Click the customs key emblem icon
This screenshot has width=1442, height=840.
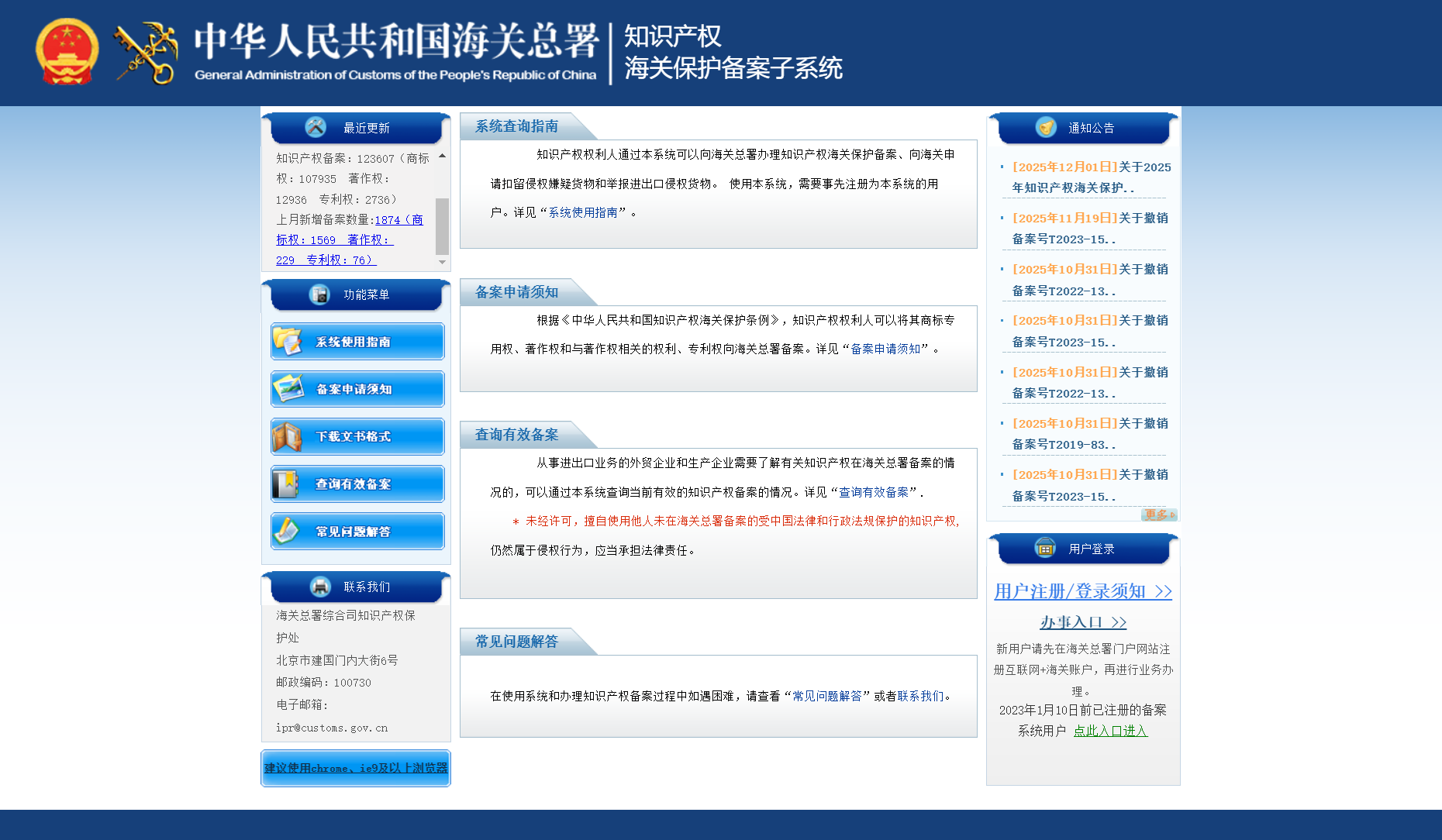pos(145,53)
